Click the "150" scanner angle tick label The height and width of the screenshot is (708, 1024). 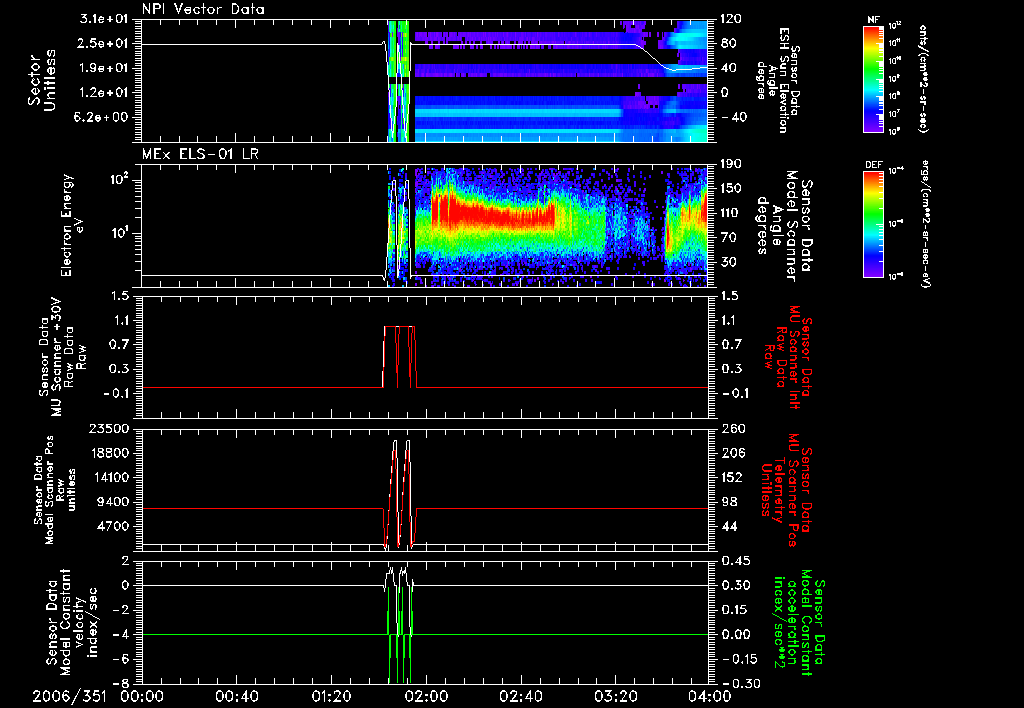pyautogui.click(x=732, y=188)
